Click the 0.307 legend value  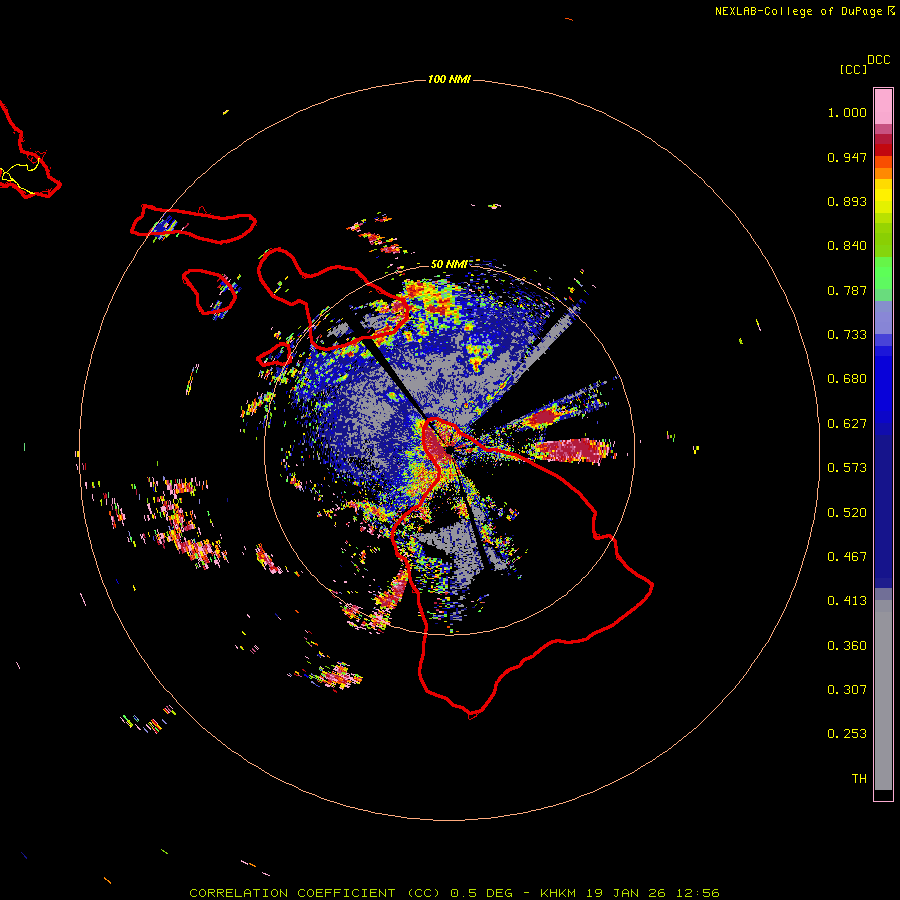[x=847, y=690]
